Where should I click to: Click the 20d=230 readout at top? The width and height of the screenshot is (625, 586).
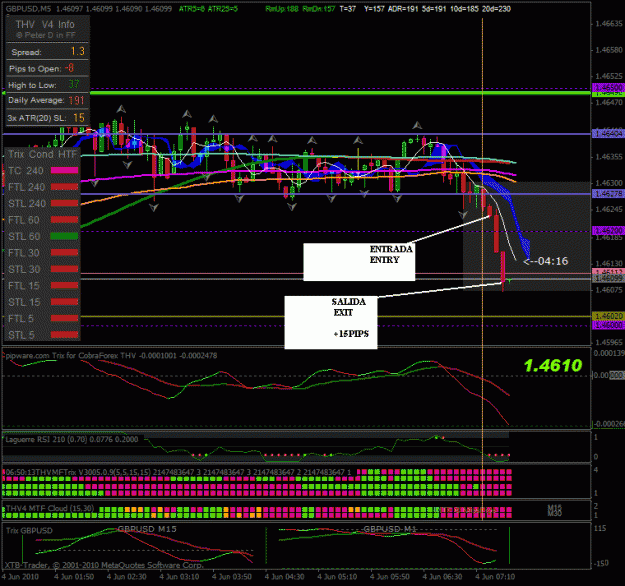(x=496, y=8)
